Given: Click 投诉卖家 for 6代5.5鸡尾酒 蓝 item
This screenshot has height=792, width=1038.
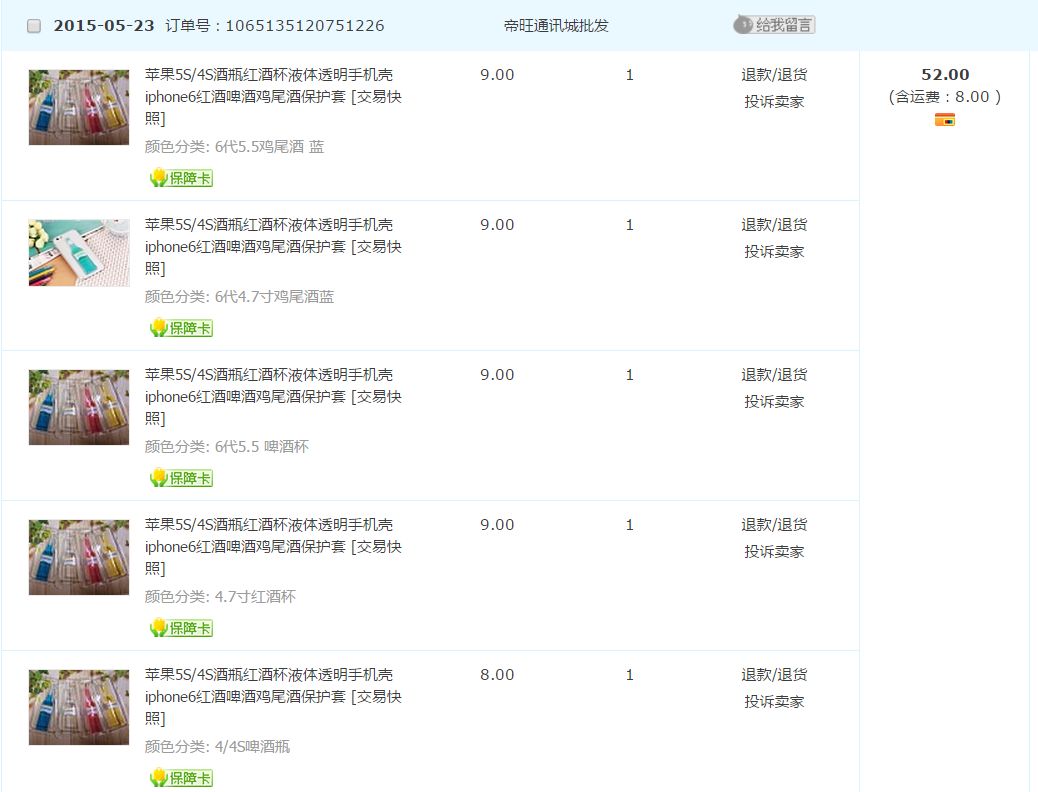Looking at the screenshot, I should (x=774, y=102).
